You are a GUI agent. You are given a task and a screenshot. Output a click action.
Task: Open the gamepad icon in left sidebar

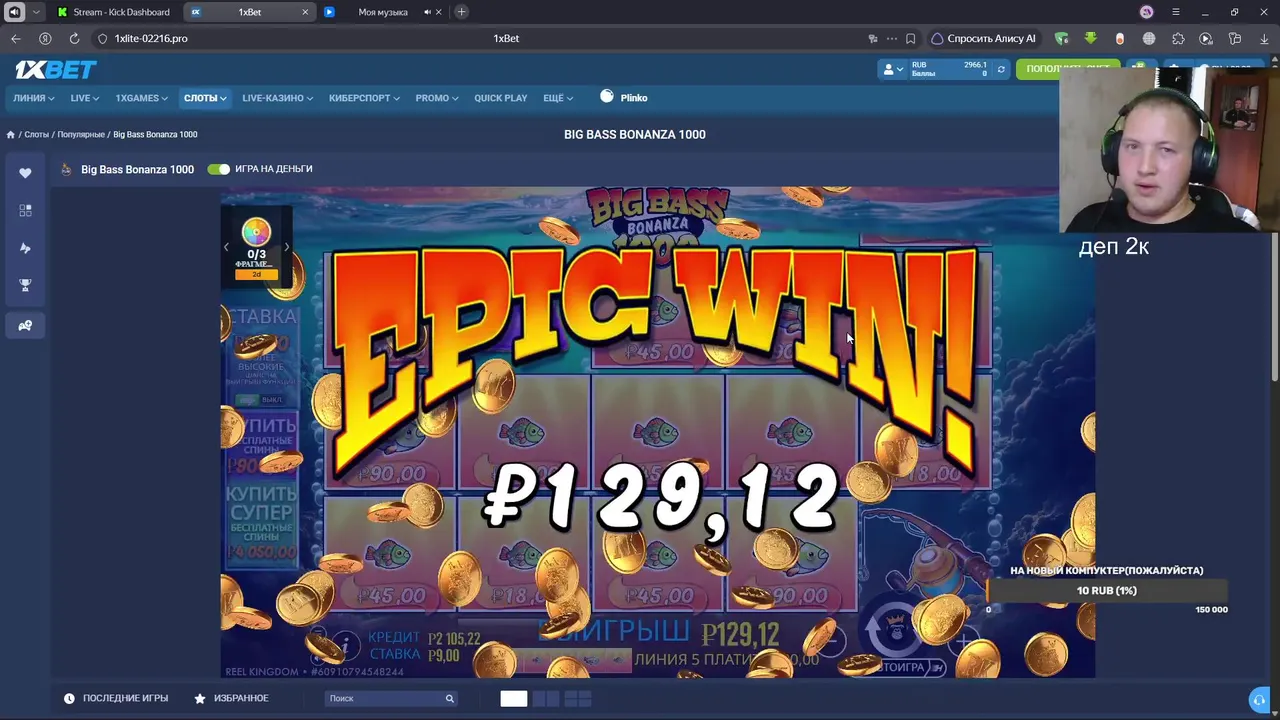tap(25, 325)
